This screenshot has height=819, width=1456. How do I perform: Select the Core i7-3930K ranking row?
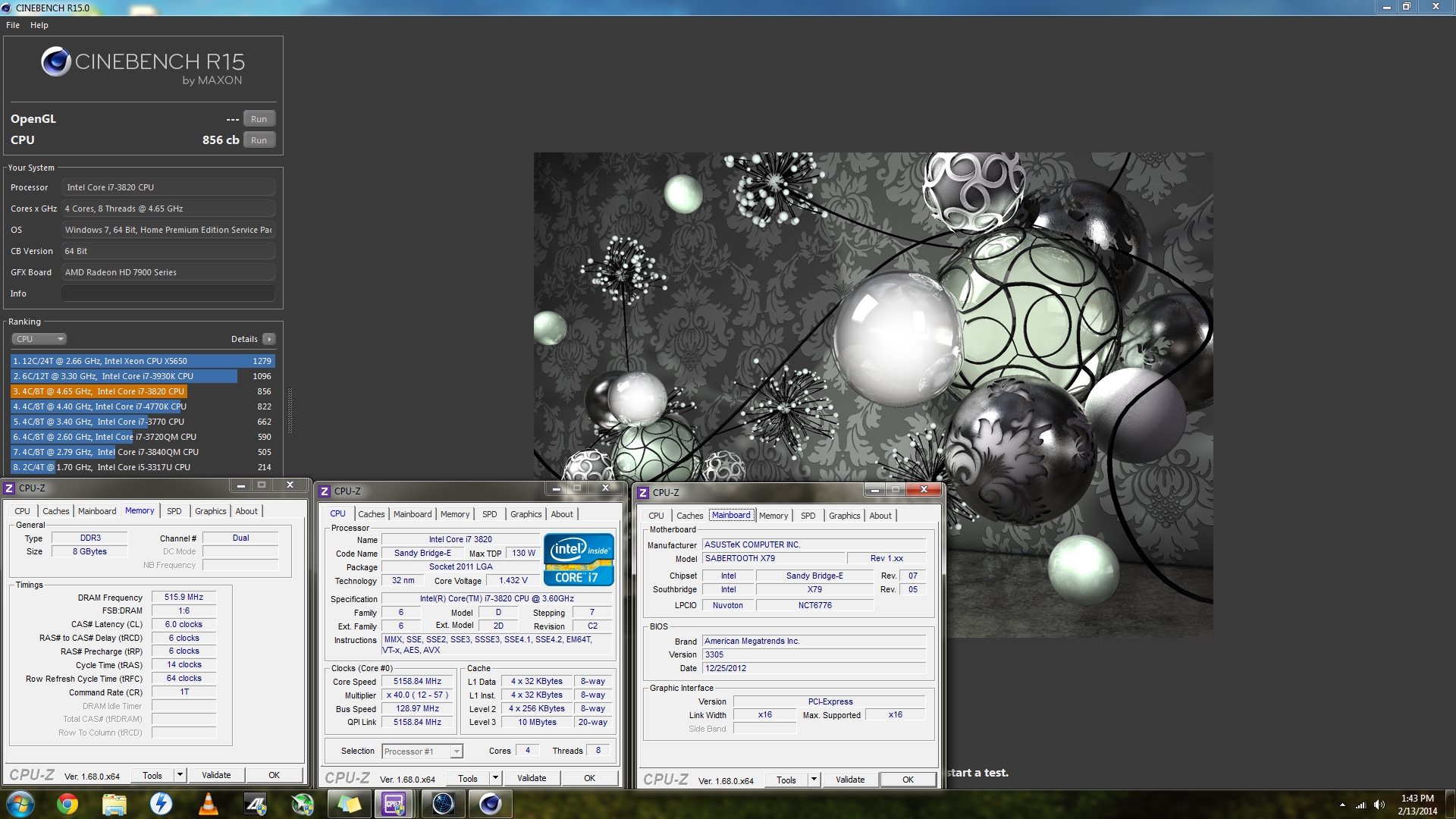click(x=143, y=376)
